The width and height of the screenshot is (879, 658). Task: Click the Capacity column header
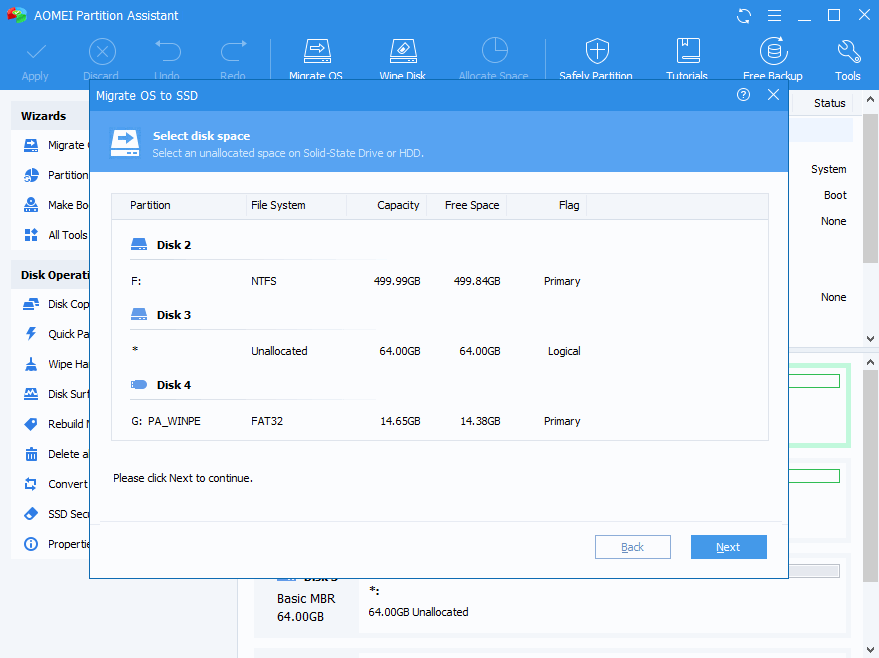click(x=386, y=205)
